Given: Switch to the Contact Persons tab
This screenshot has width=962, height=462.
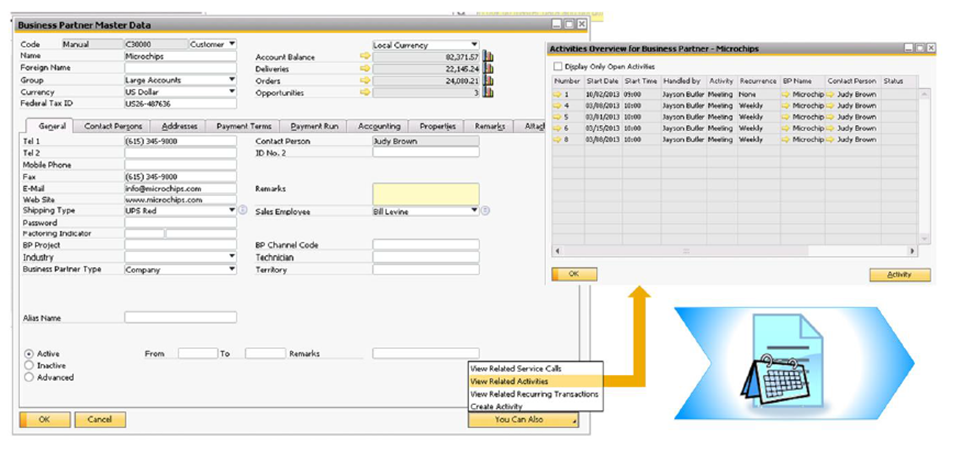Looking at the screenshot, I should (x=113, y=126).
